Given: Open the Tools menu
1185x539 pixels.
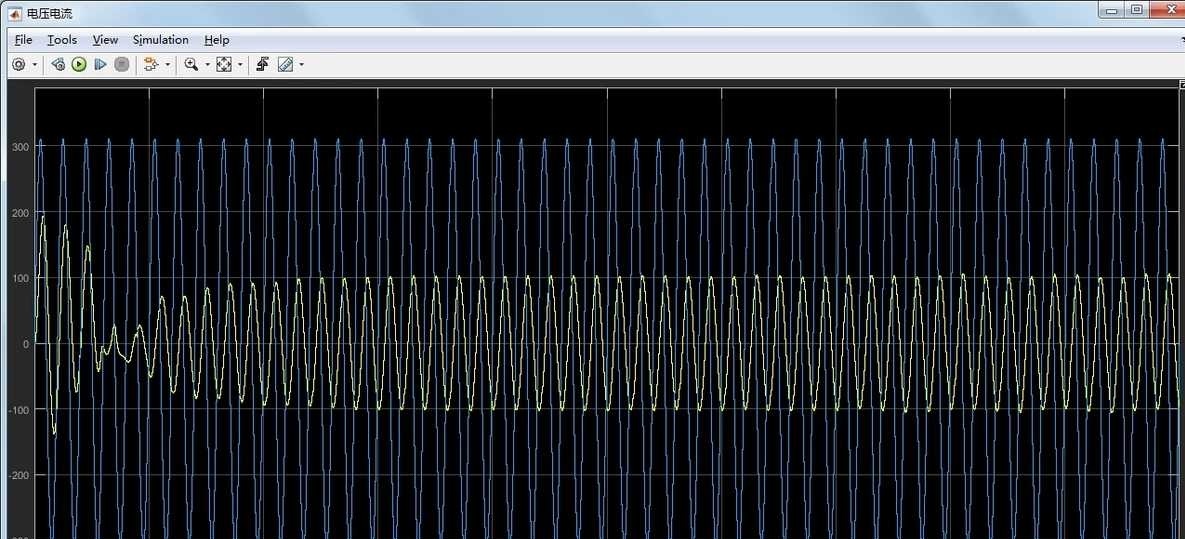Looking at the screenshot, I should coord(62,40).
